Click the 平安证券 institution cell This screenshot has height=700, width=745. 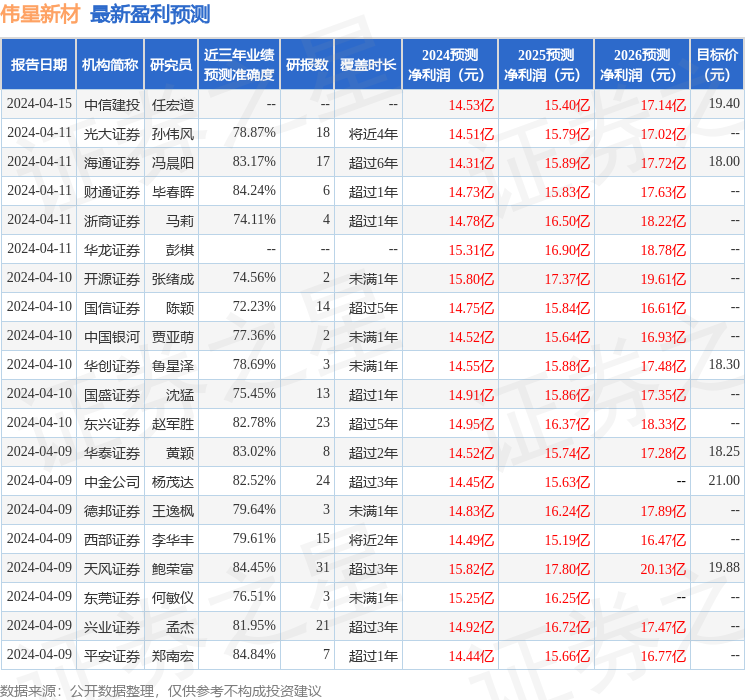[112, 656]
